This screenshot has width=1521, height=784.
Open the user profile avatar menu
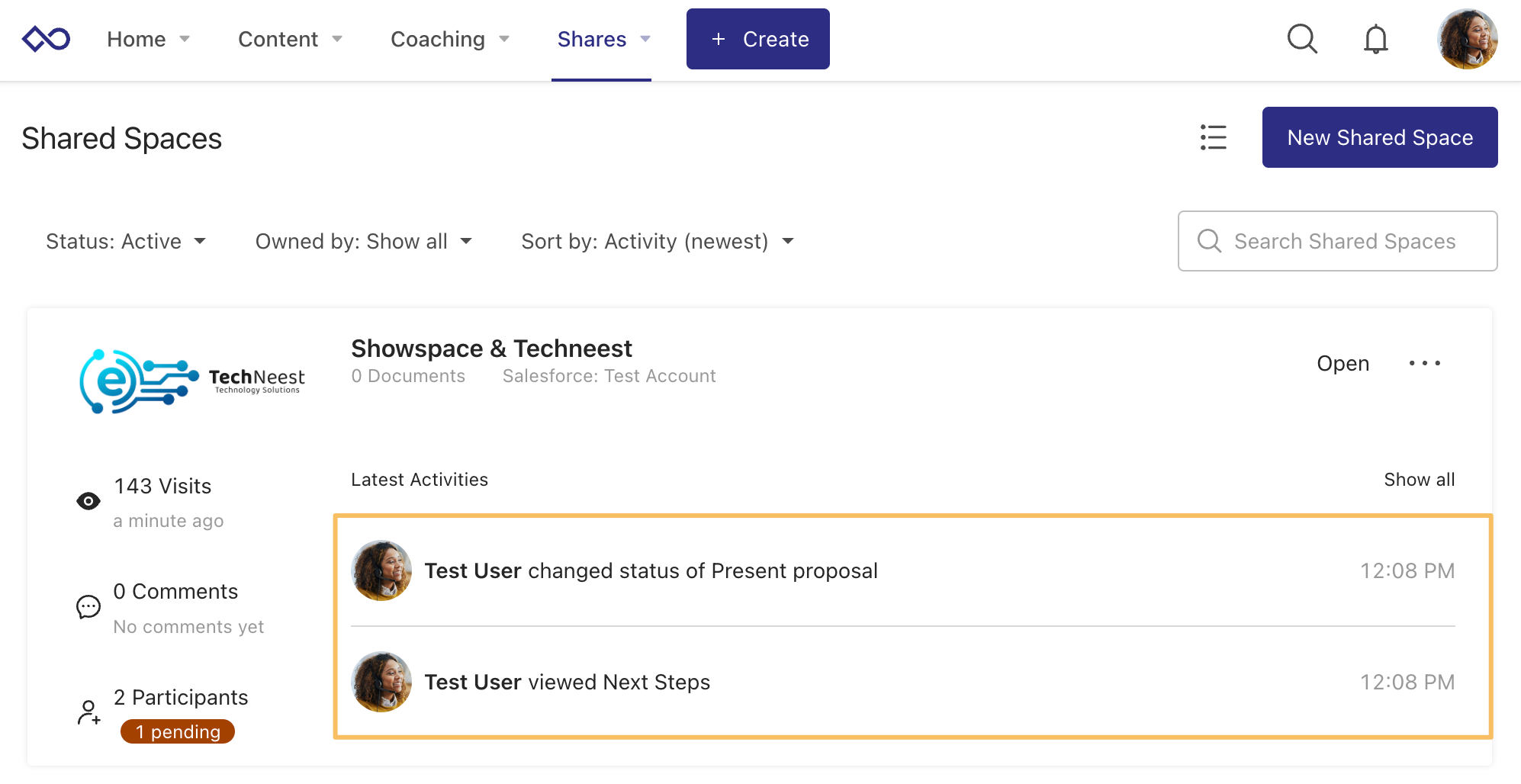pyautogui.click(x=1467, y=39)
